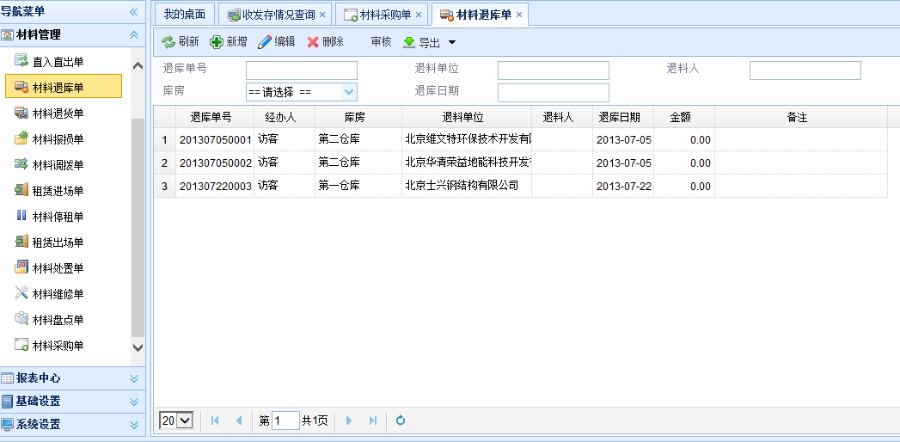Go to first page in pager

(215, 421)
